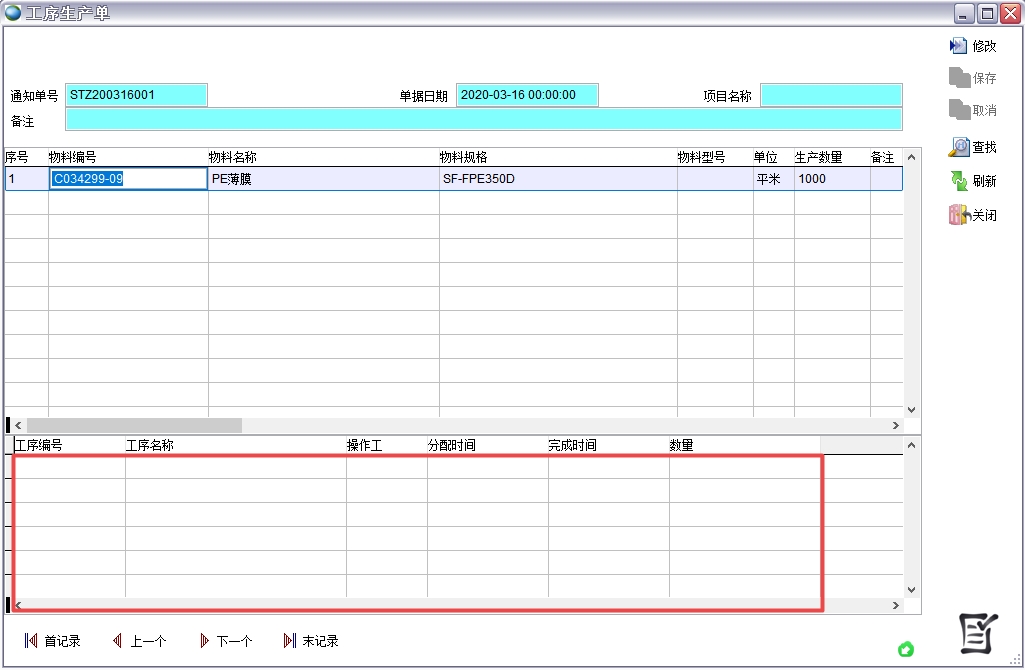Click the 项目名称 input field
Screen dimensions: 1025x670
[830, 95]
